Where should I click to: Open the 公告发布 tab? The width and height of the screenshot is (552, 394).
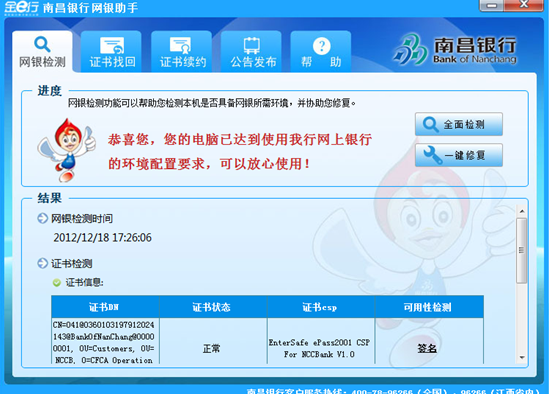(251, 52)
